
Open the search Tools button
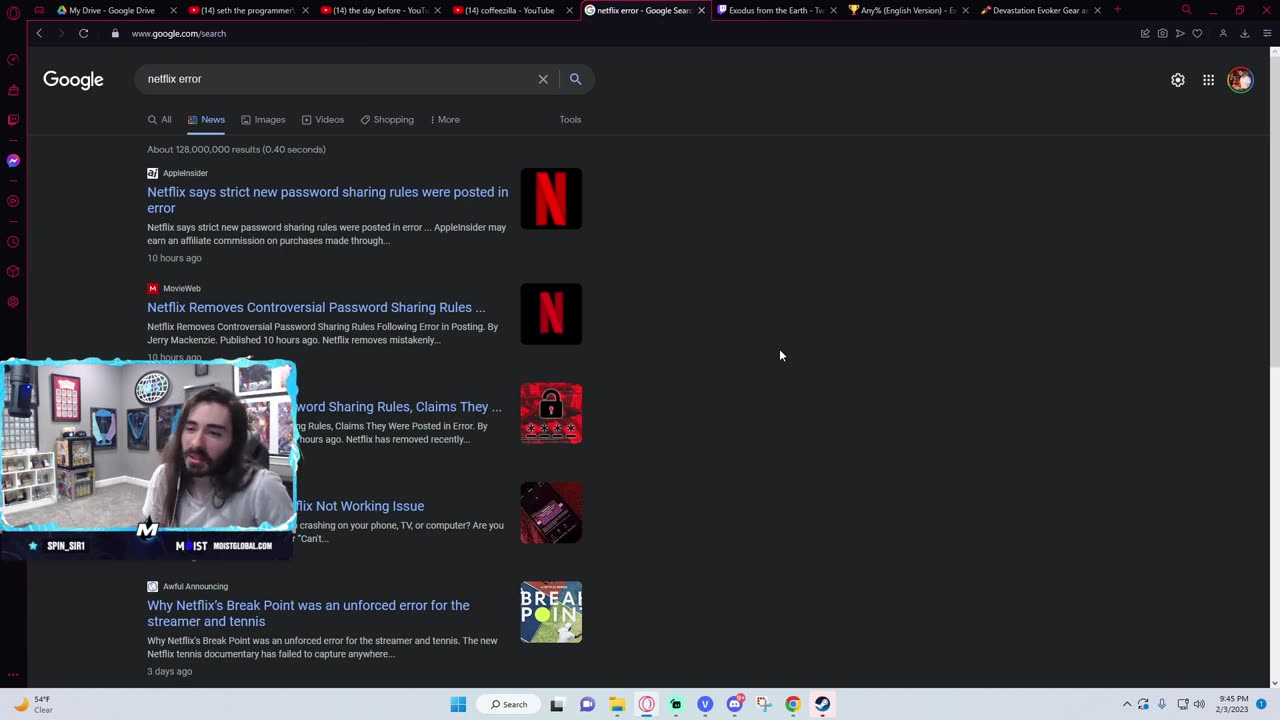click(570, 120)
